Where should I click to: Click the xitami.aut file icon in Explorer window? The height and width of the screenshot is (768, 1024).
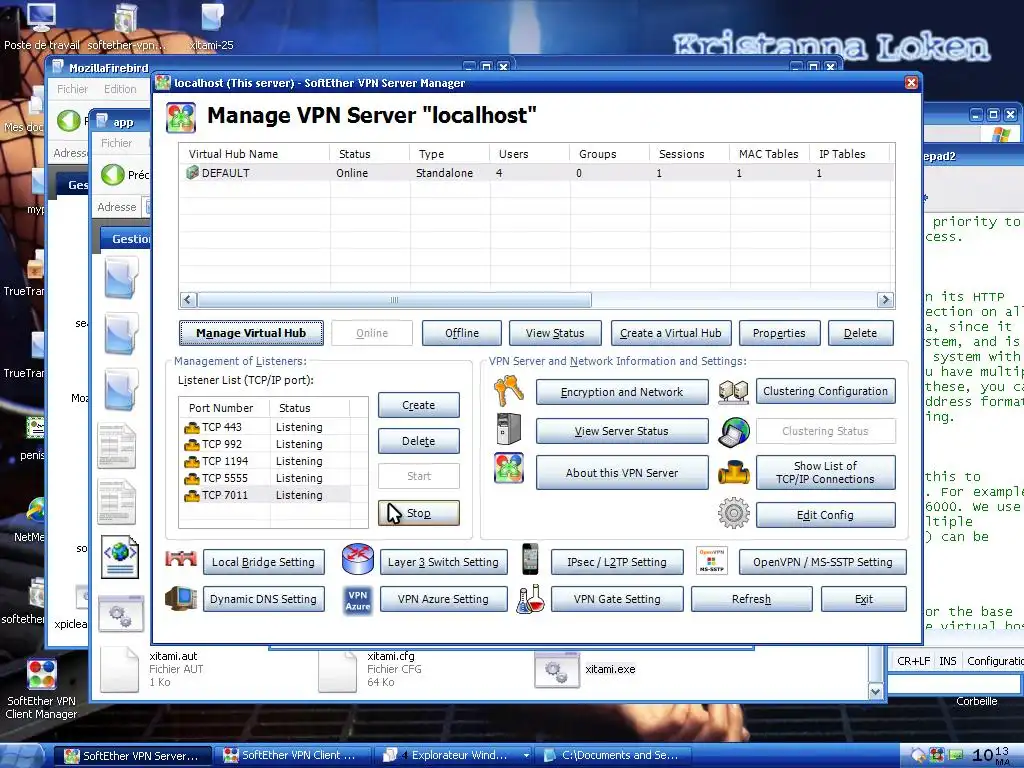click(120, 669)
